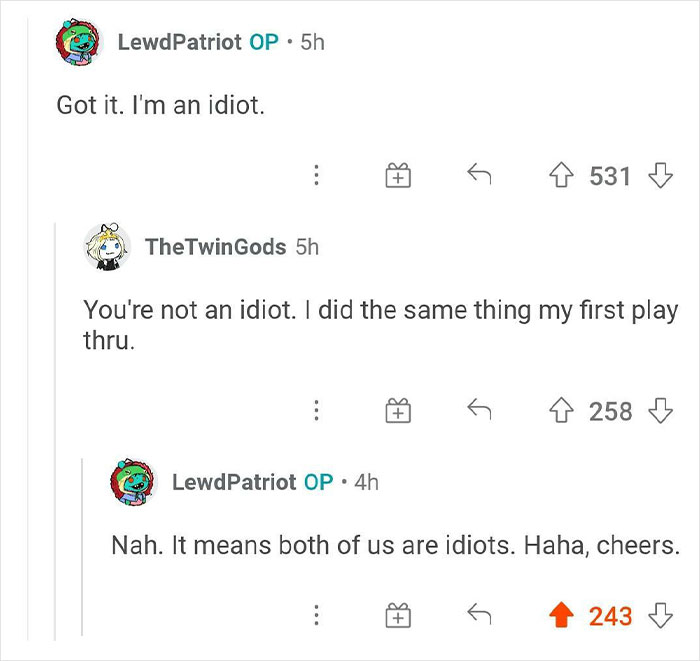Open three-dot menu on TheTwinGods comment
This screenshot has height=661, width=700.
point(317,411)
